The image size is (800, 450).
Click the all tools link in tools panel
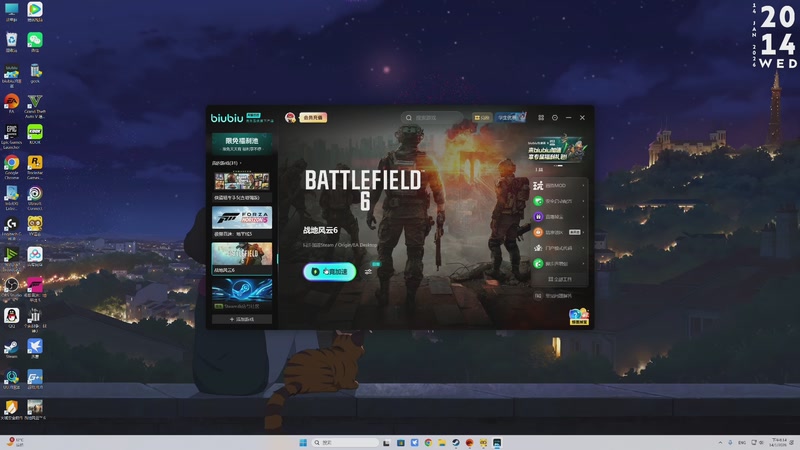tap(560, 279)
